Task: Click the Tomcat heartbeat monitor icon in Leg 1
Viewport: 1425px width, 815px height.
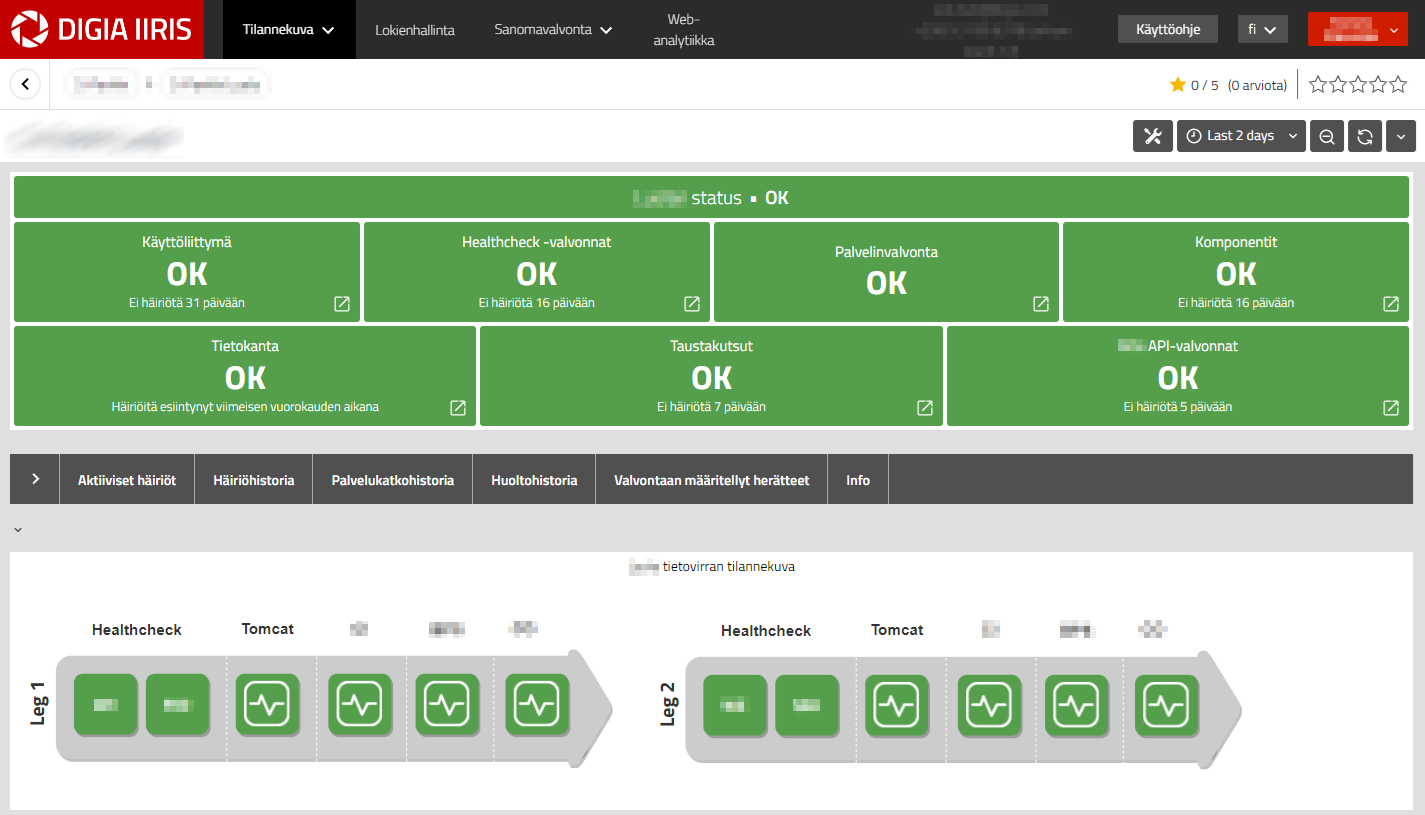Action: 267,705
